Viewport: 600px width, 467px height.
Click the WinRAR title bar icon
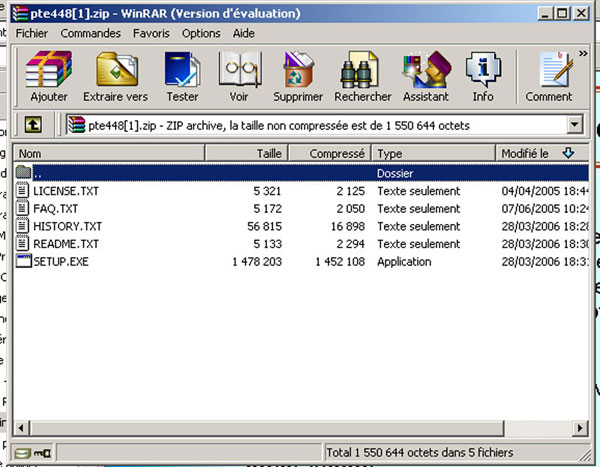pyautogui.click(x=20, y=14)
